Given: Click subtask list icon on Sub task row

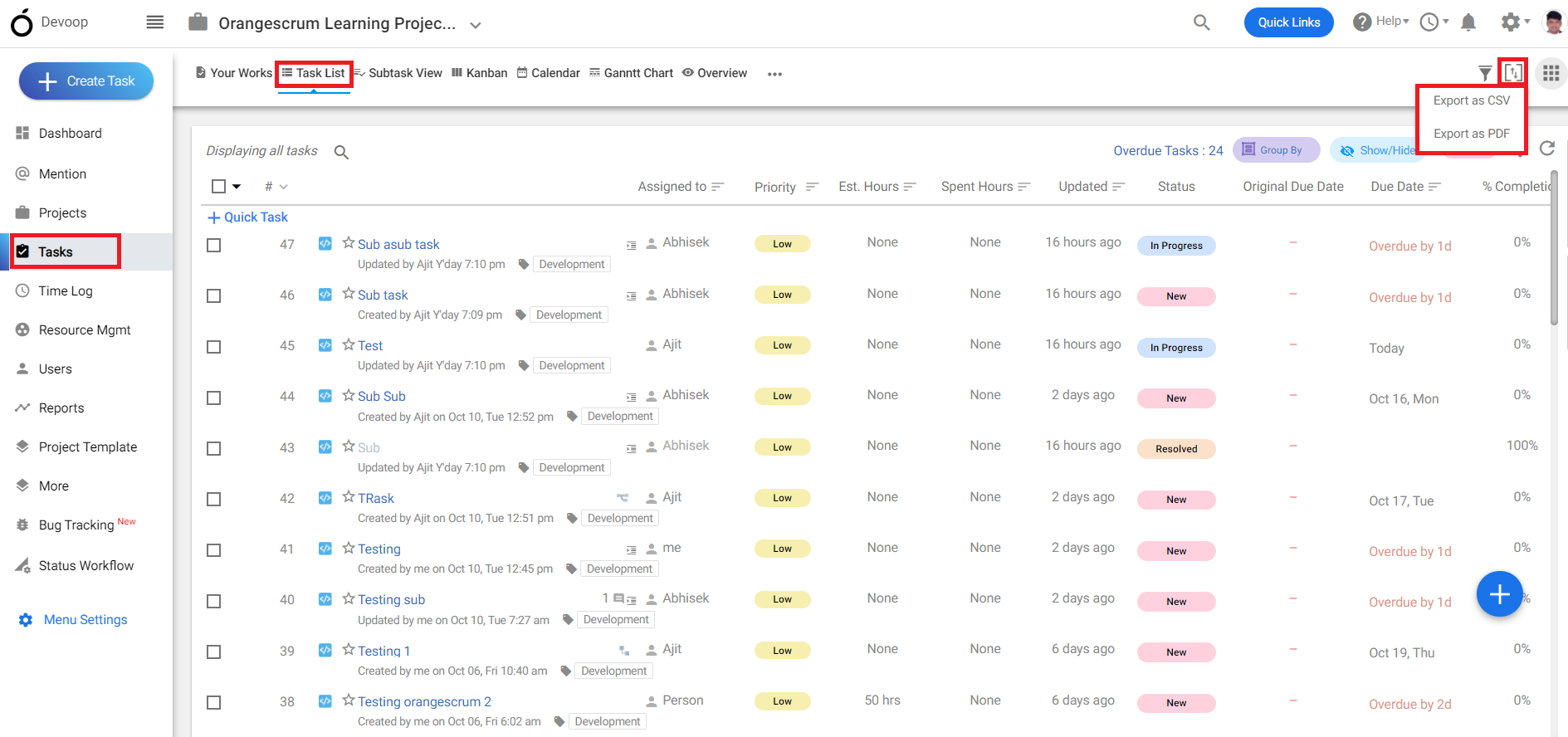Looking at the screenshot, I should [x=631, y=295].
